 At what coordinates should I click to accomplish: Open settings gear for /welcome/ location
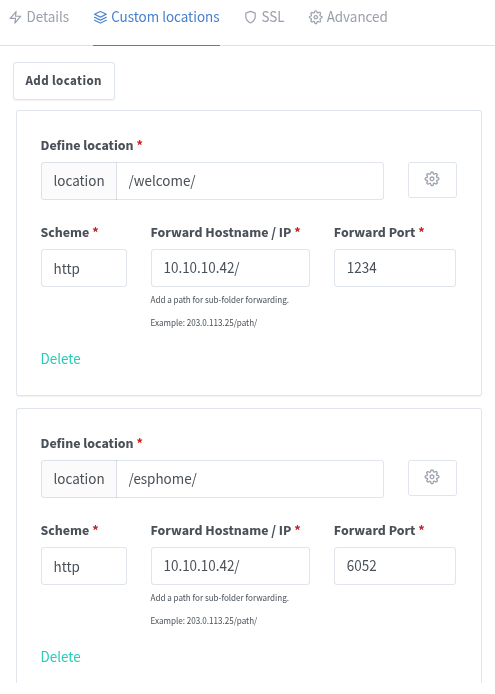click(x=432, y=180)
